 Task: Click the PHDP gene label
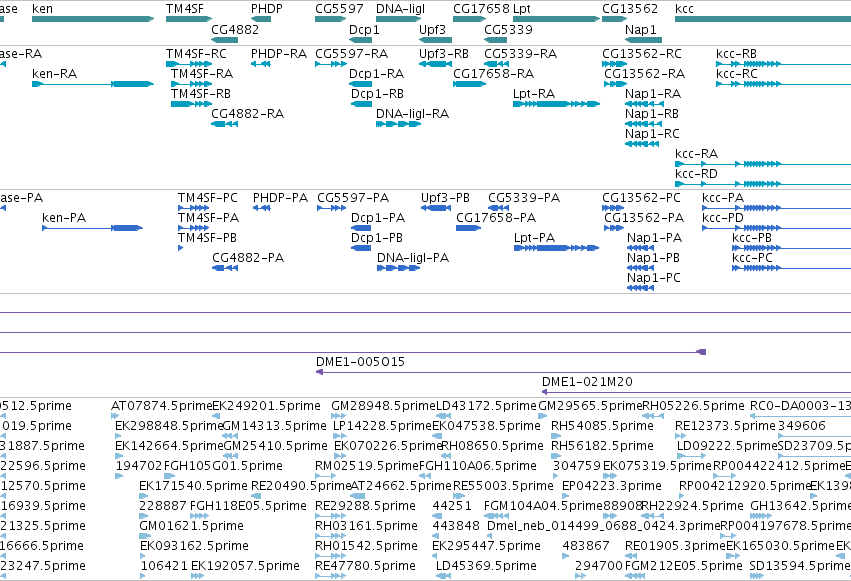(x=266, y=9)
